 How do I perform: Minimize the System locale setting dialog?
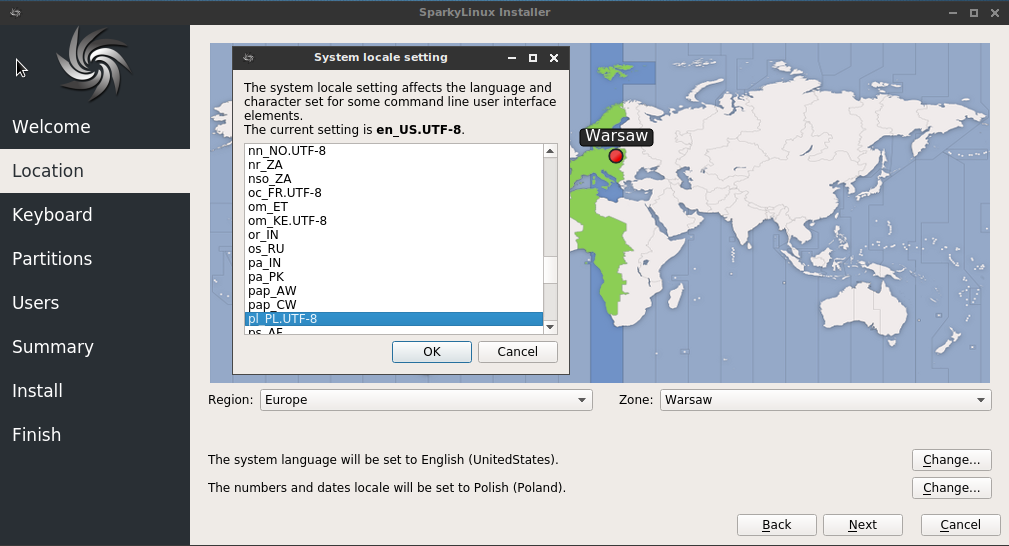pos(512,58)
